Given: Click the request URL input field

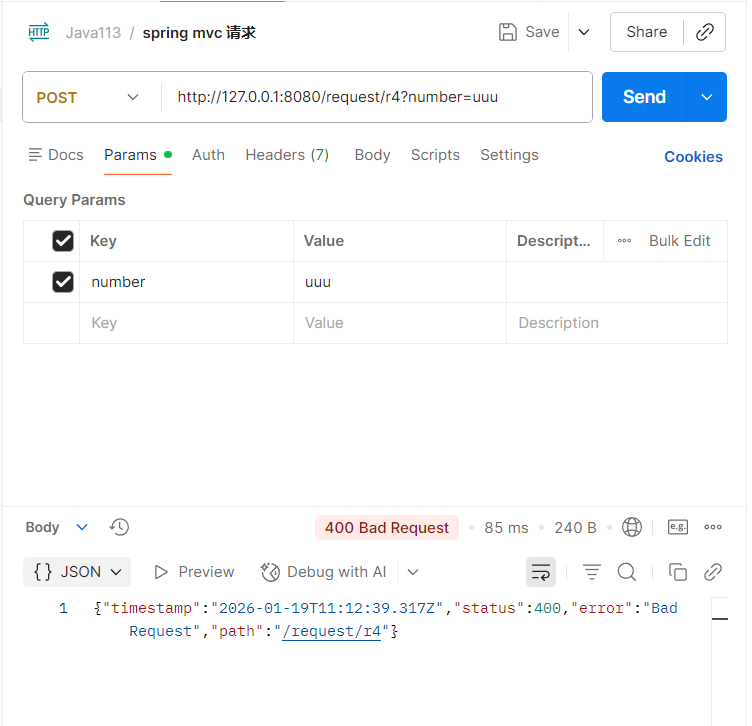Looking at the screenshot, I should (x=377, y=97).
